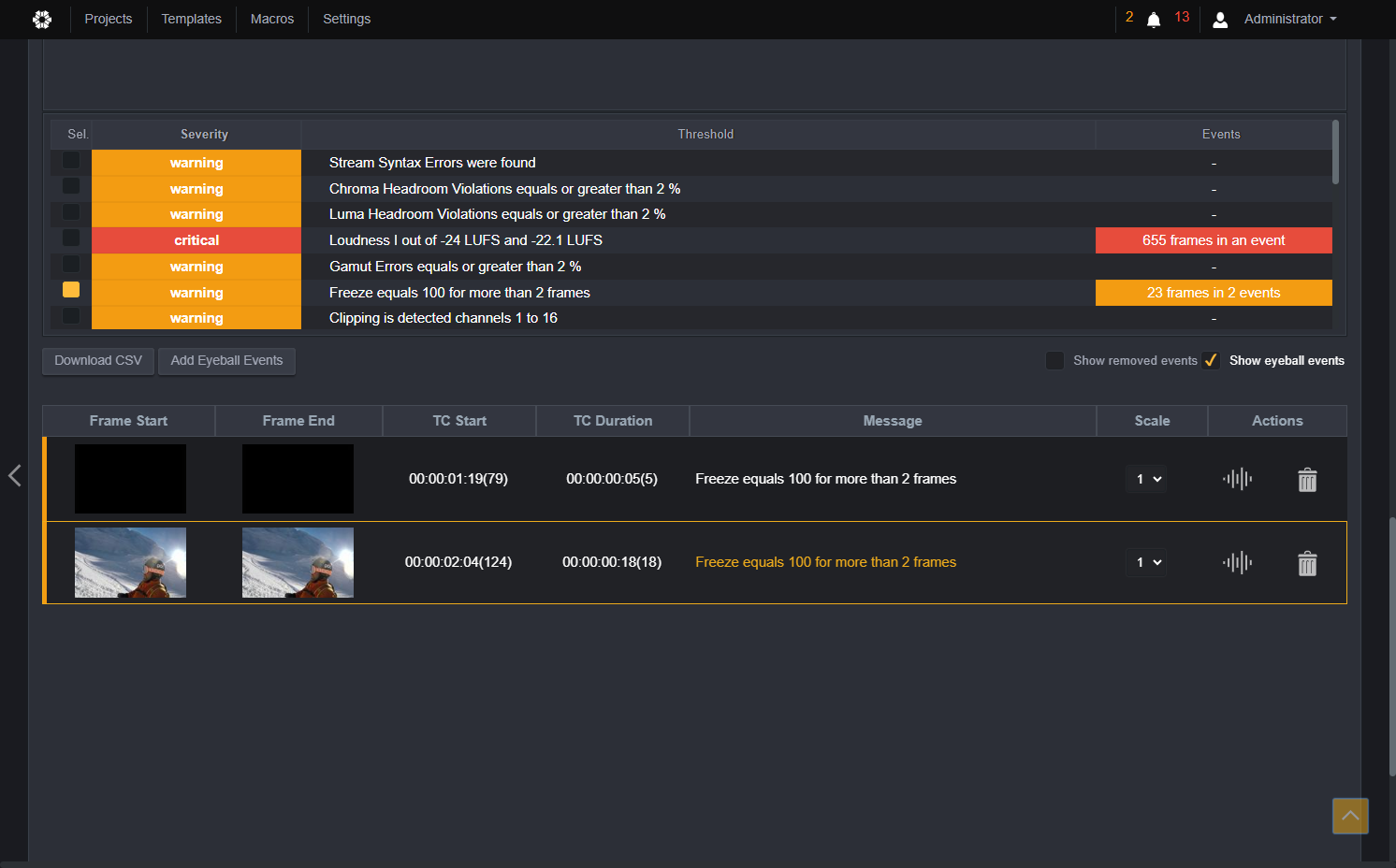The height and width of the screenshot is (868, 1396).
Task: Click the Download CSV button
Action: click(x=98, y=361)
